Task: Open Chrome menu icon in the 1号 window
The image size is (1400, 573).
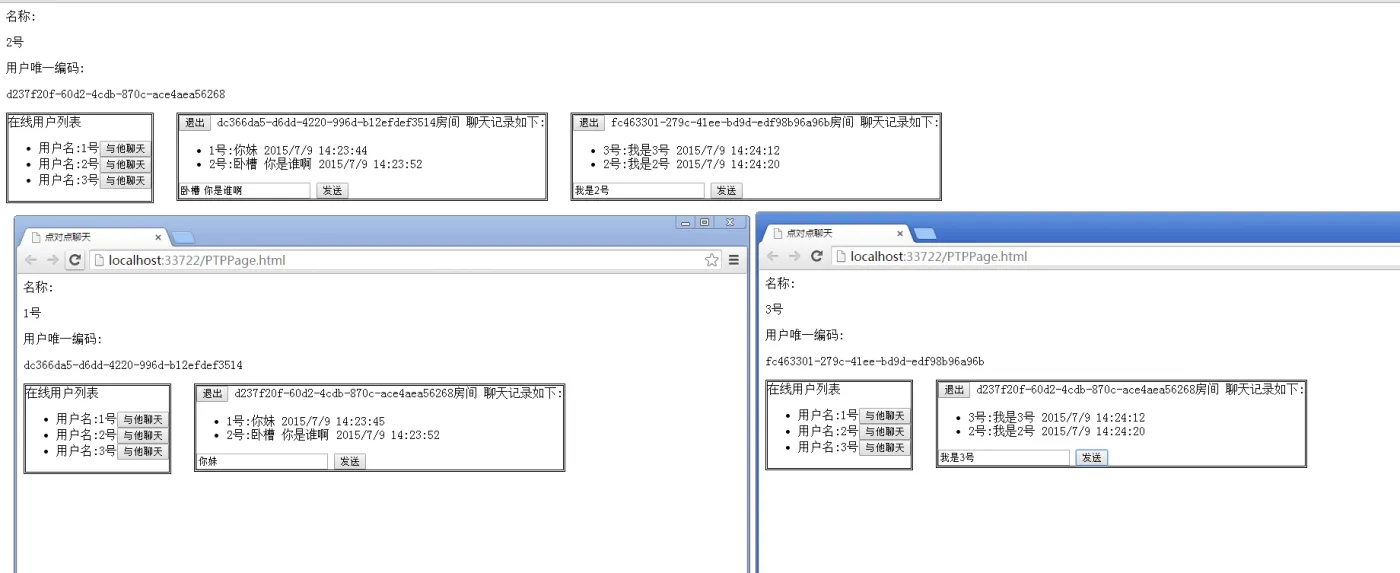Action: 733,260
